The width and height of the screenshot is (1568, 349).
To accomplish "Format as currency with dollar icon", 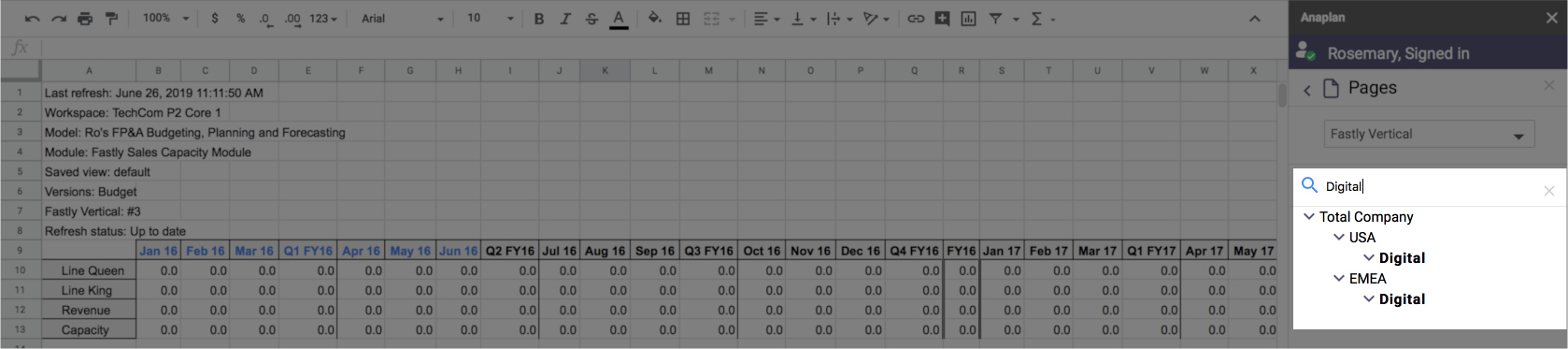I will click(215, 19).
